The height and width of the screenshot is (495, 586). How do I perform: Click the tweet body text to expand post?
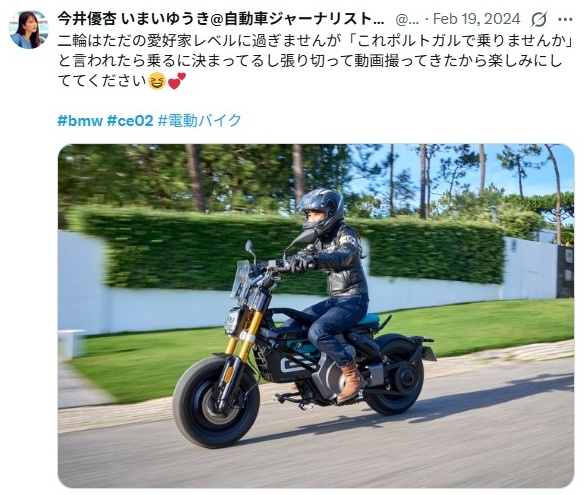tap(316, 61)
